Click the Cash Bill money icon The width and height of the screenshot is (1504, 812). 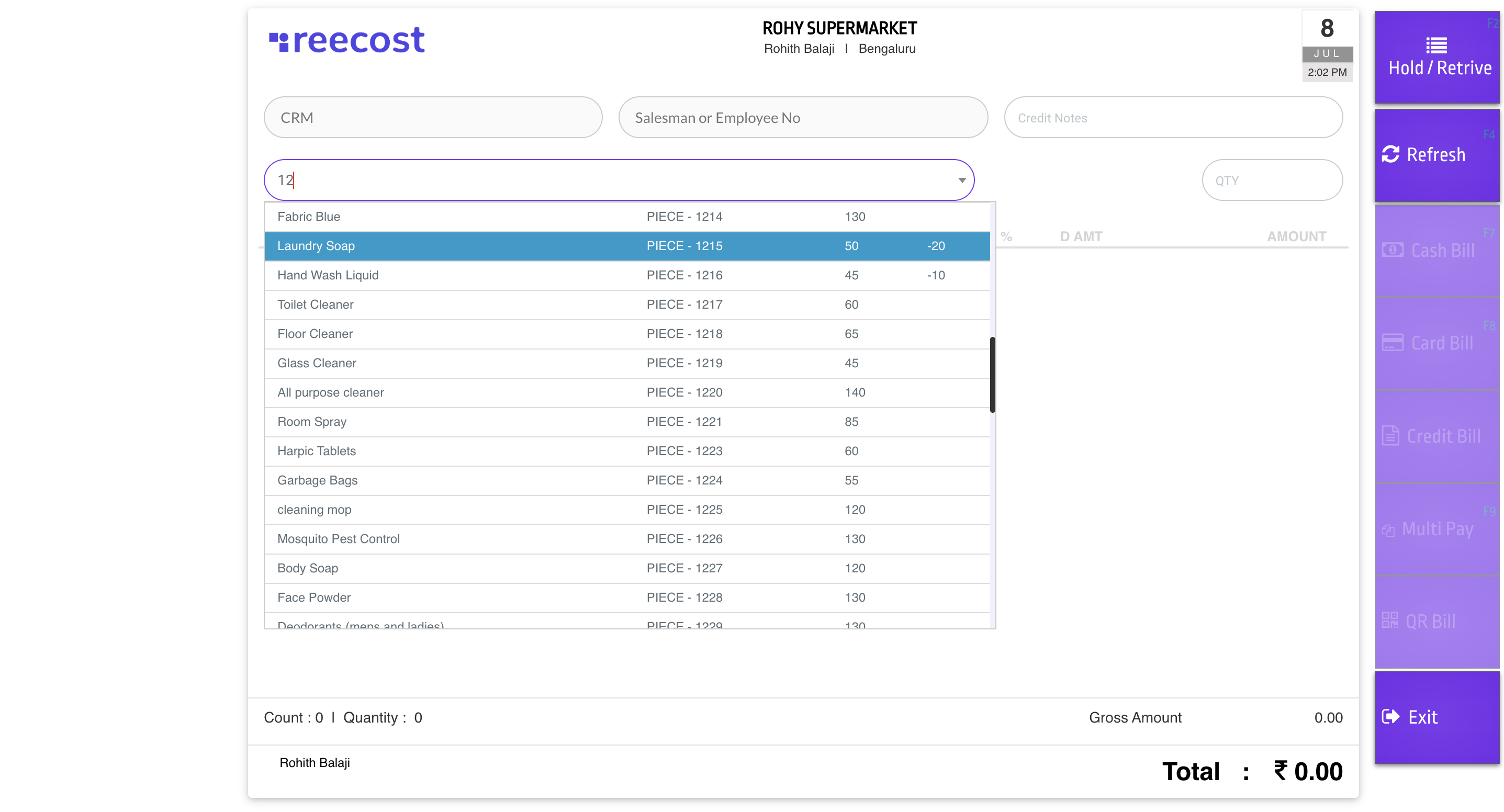pyautogui.click(x=1392, y=251)
